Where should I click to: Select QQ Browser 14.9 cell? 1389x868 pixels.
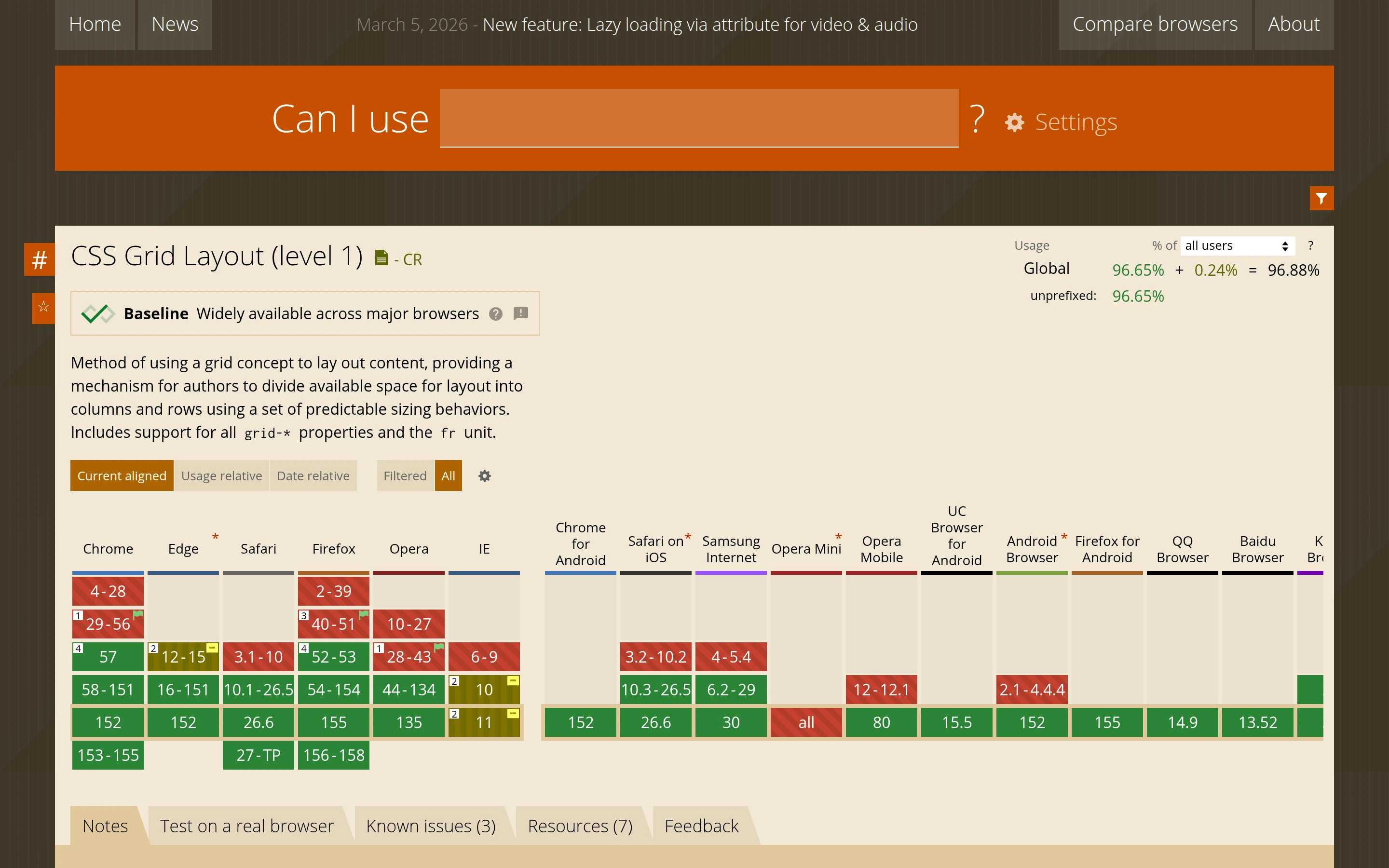(x=1182, y=722)
